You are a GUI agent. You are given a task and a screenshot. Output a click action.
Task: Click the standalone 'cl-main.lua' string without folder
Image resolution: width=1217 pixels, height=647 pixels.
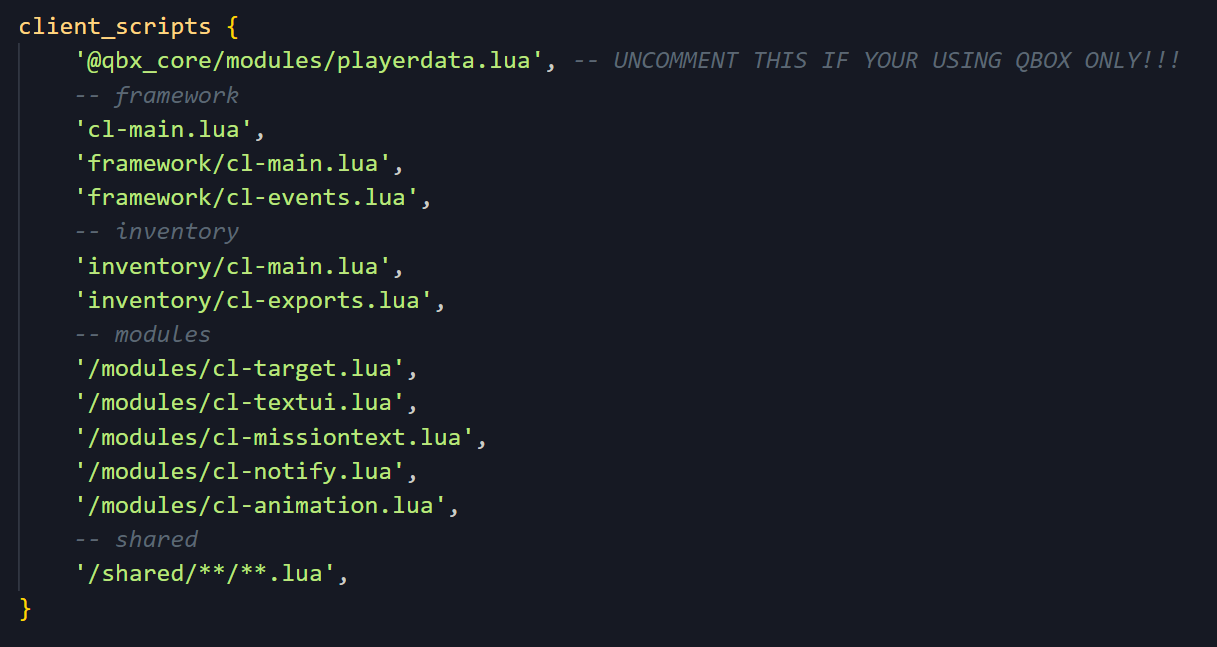(x=168, y=129)
